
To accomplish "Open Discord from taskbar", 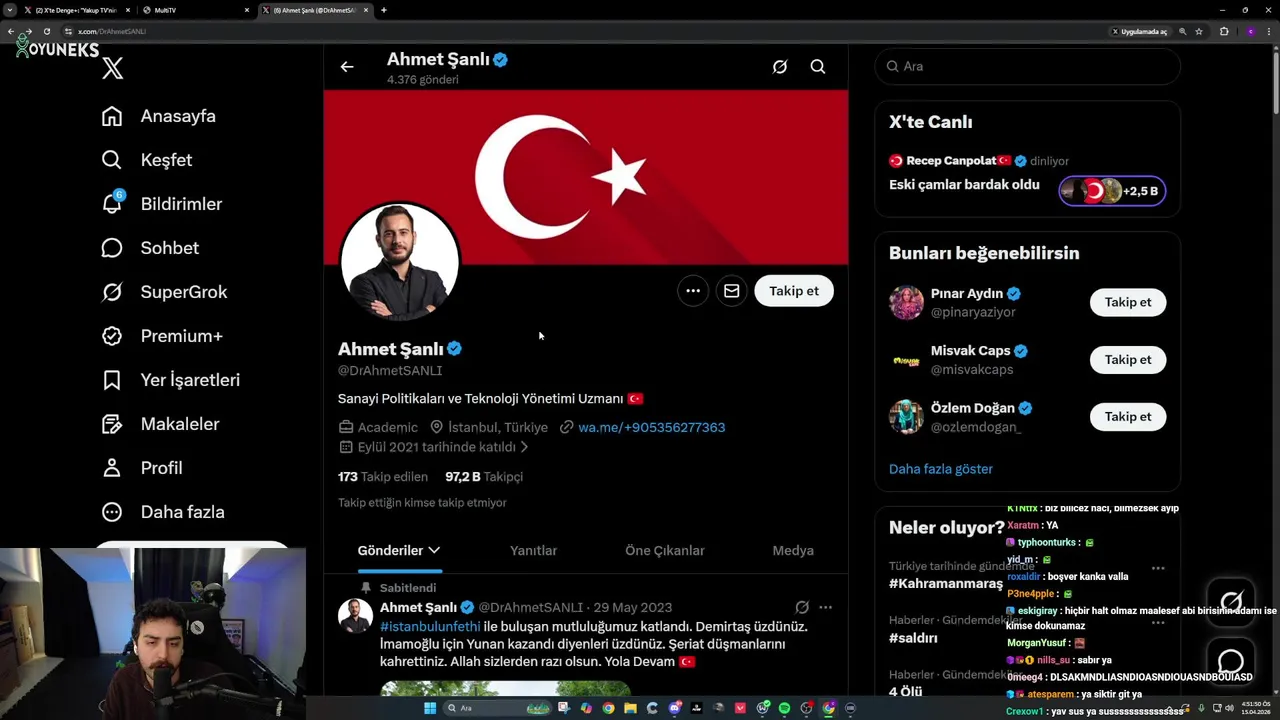I will click(675, 708).
